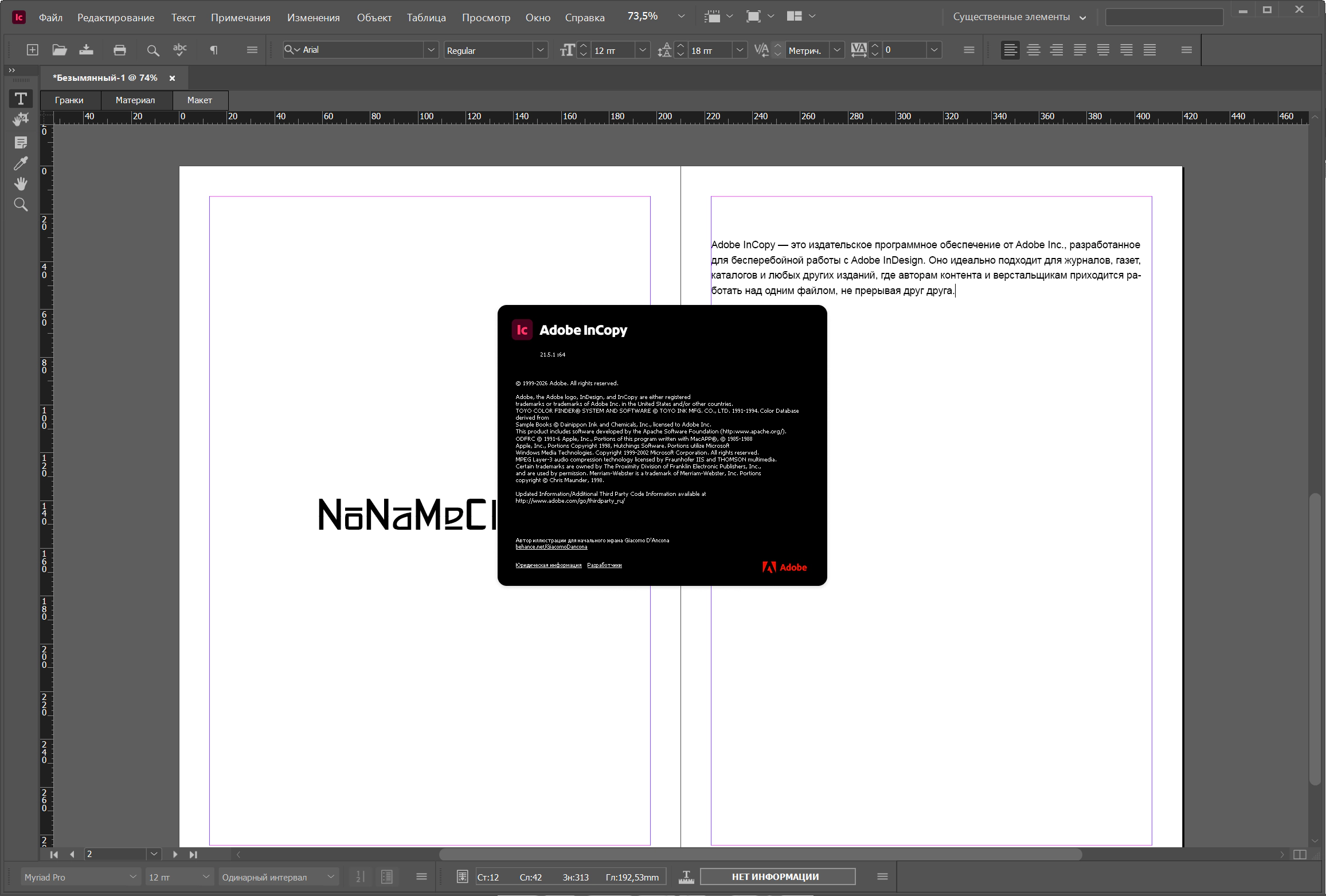The image size is (1326, 896).
Task: Click the Юридическая информация link
Action: (x=549, y=565)
